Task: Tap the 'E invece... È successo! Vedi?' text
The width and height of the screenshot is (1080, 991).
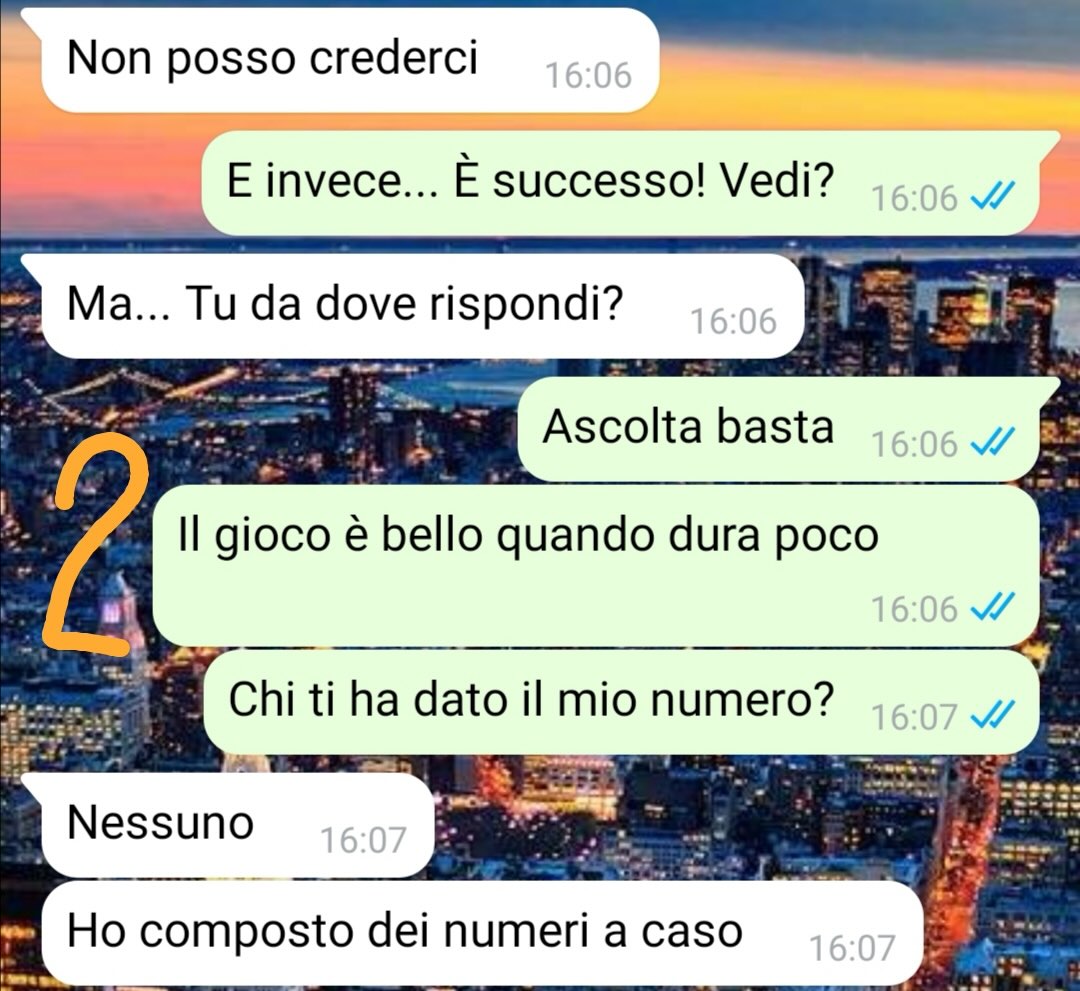Action: 530,181
